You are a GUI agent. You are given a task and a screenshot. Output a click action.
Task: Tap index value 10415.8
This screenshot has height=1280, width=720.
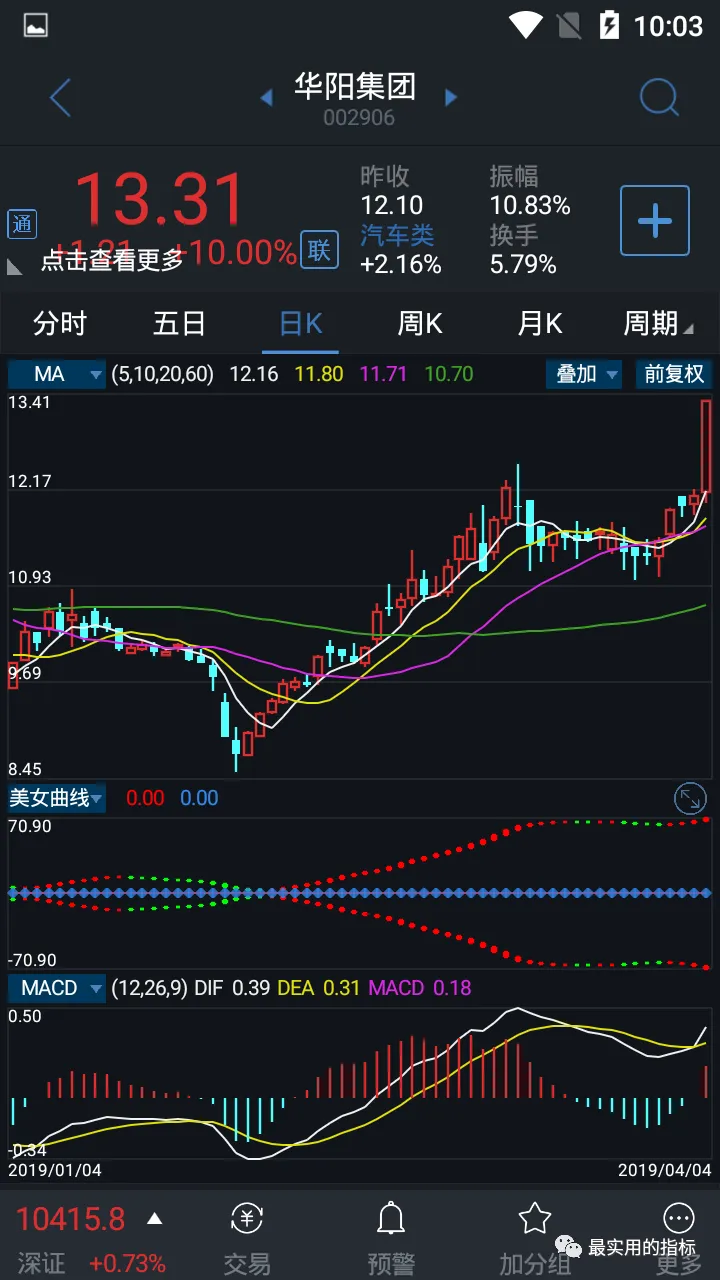click(71, 1219)
